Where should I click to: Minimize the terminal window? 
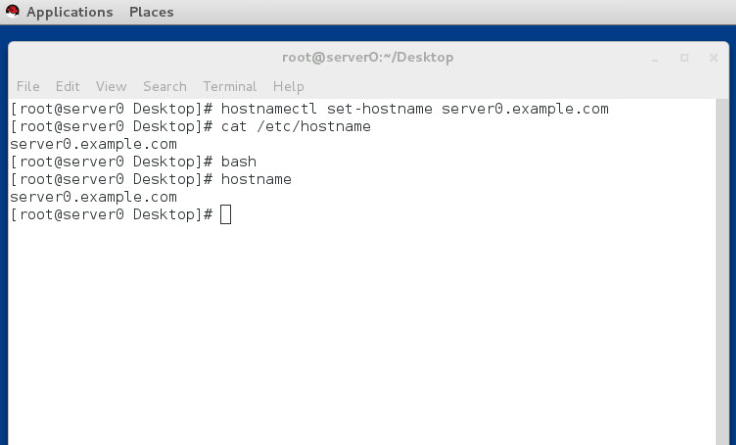pyautogui.click(x=655, y=58)
